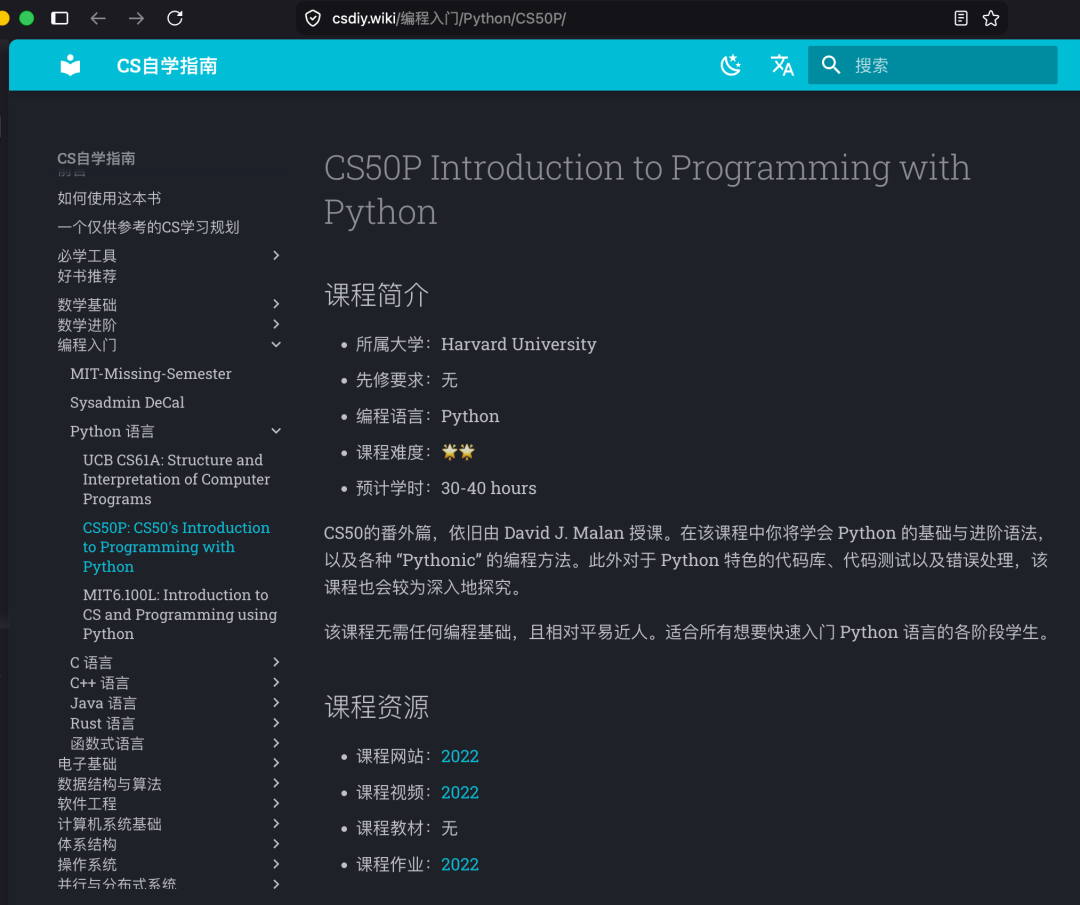
Task: Expand the 软件工程 section chevron
Action: coord(276,803)
